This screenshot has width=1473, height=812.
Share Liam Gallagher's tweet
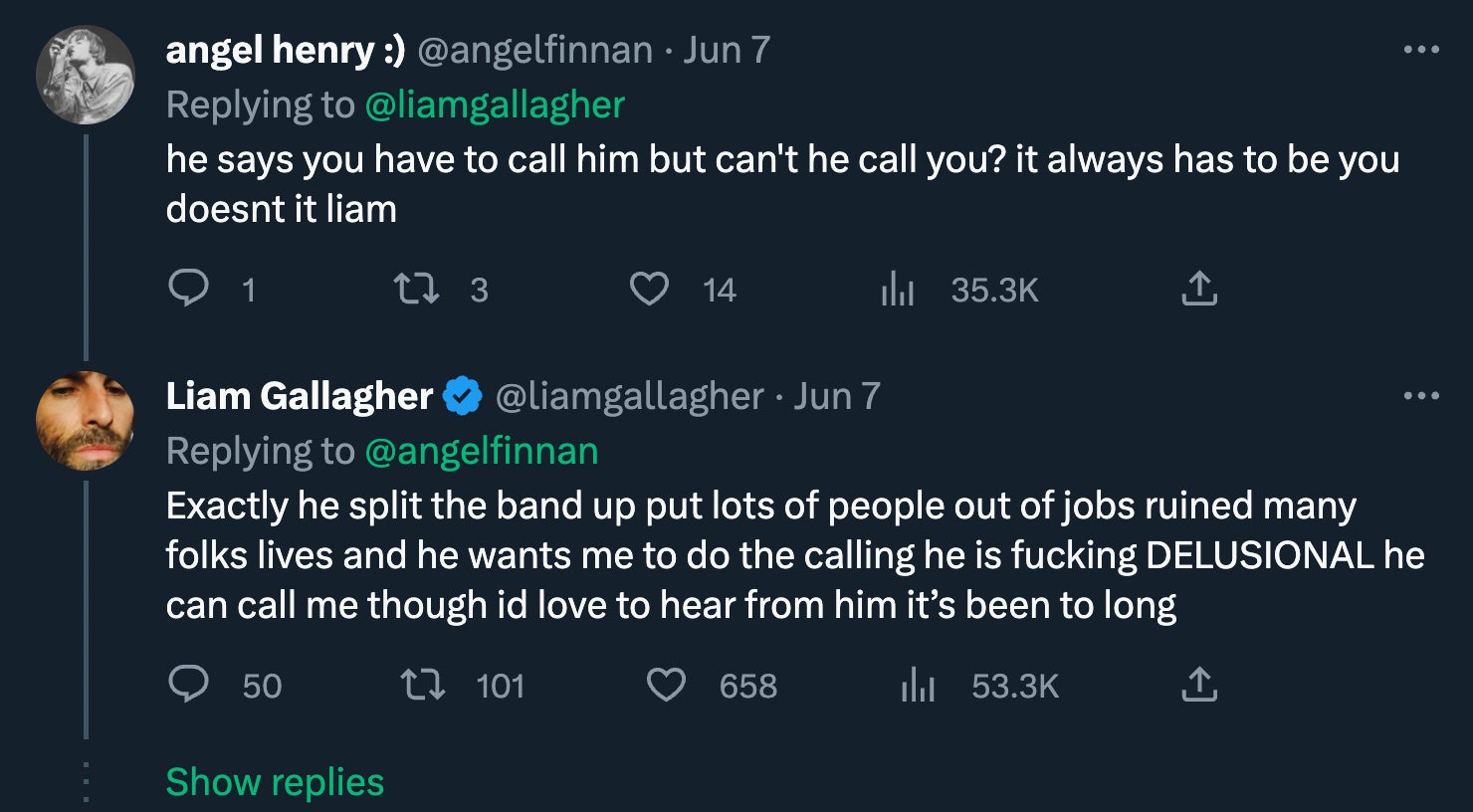[1199, 685]
